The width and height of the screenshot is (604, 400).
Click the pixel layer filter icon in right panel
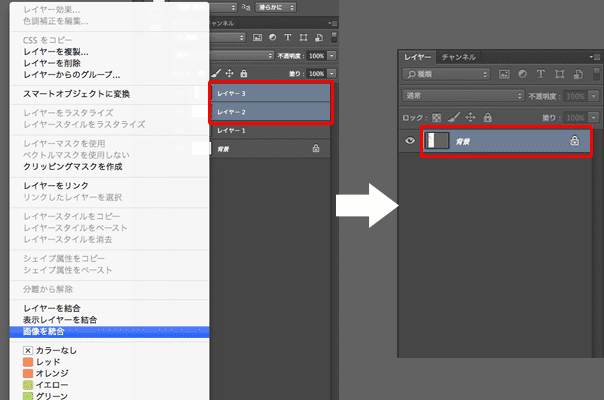pos(502,74)
